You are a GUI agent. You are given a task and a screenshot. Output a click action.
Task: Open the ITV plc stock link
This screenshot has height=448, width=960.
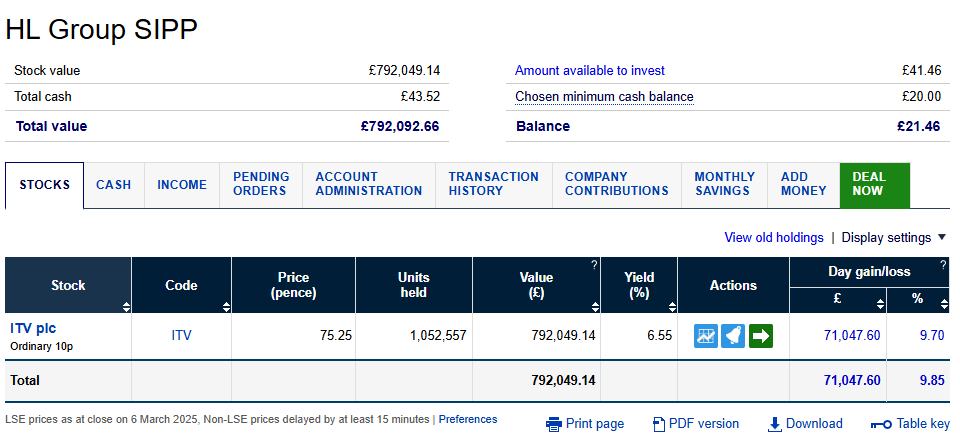(x=33, y=329)
